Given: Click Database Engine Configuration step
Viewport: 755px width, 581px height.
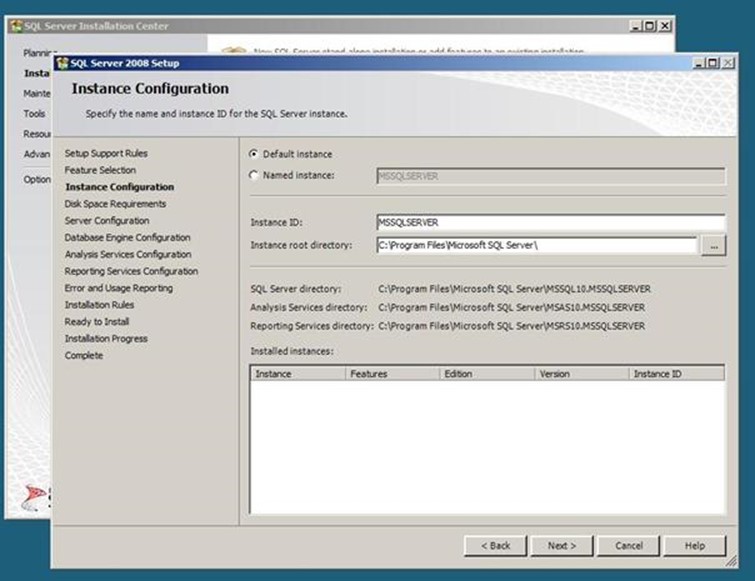Looking at the screenshot, I should coord(128,237).
